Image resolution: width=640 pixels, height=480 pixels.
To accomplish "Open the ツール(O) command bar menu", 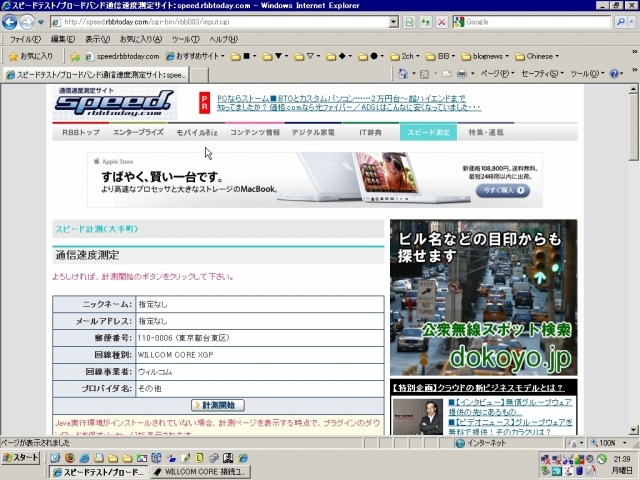I will coord(587,74).
